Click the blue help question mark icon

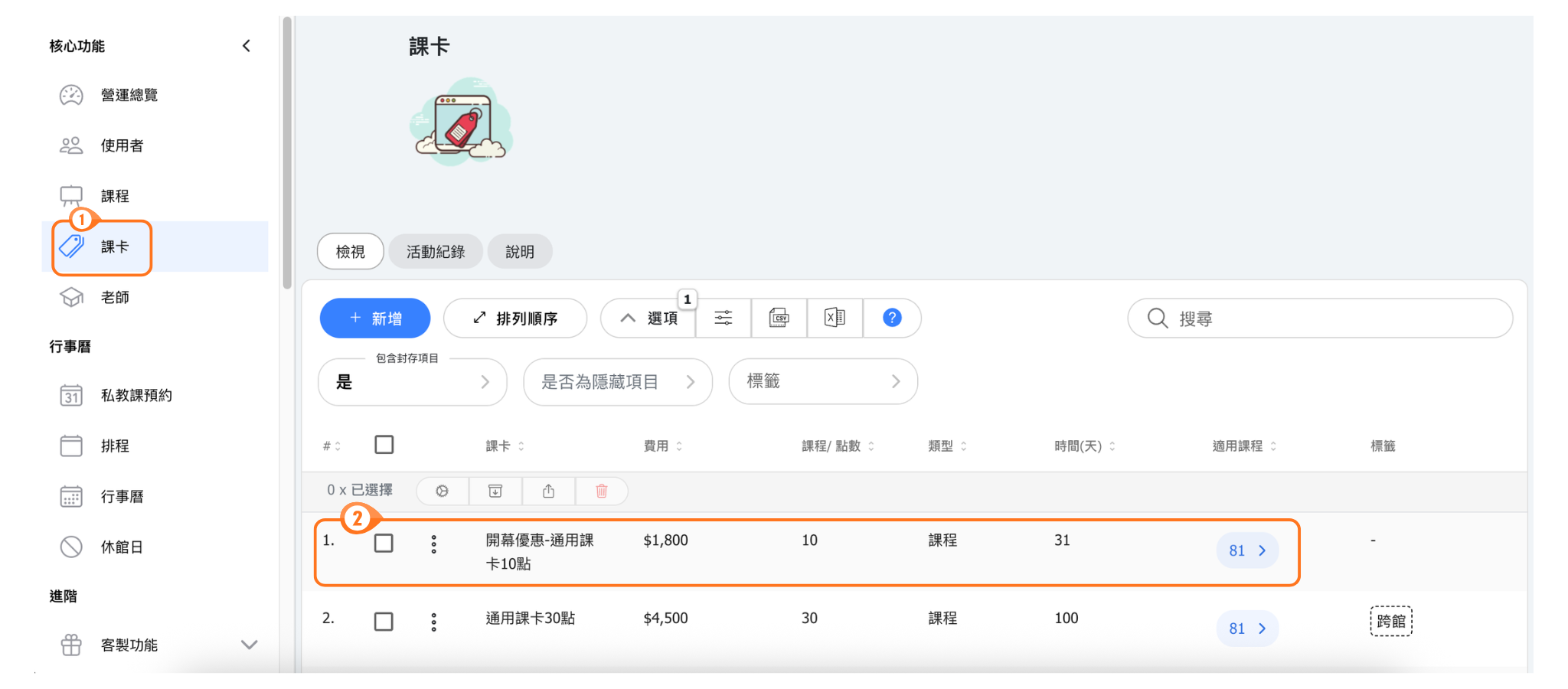pos(891,318)
